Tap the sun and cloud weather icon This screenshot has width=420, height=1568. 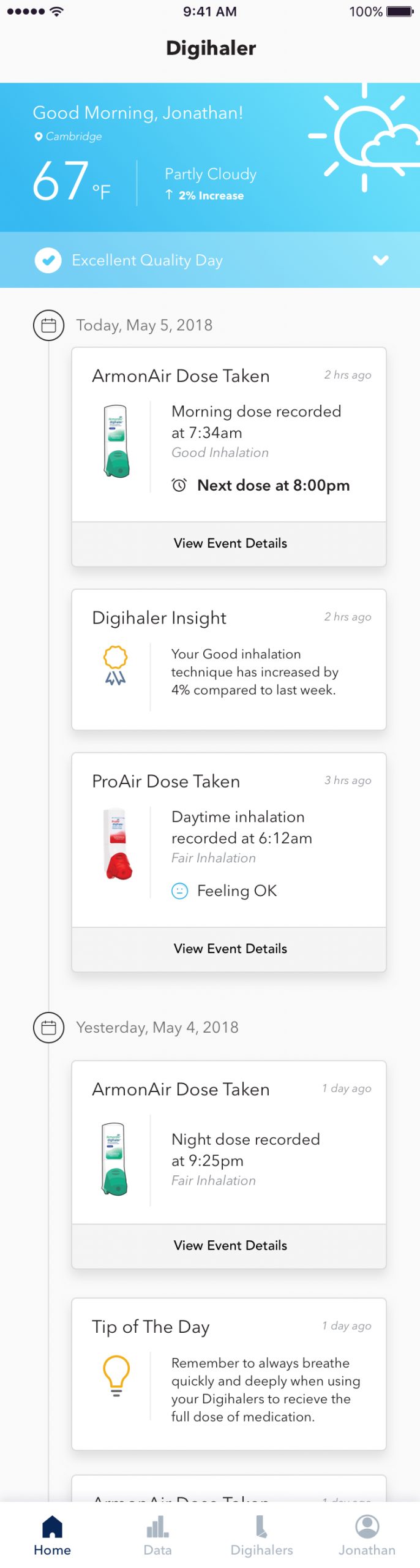pyautogui.click(x=365, y=137)
